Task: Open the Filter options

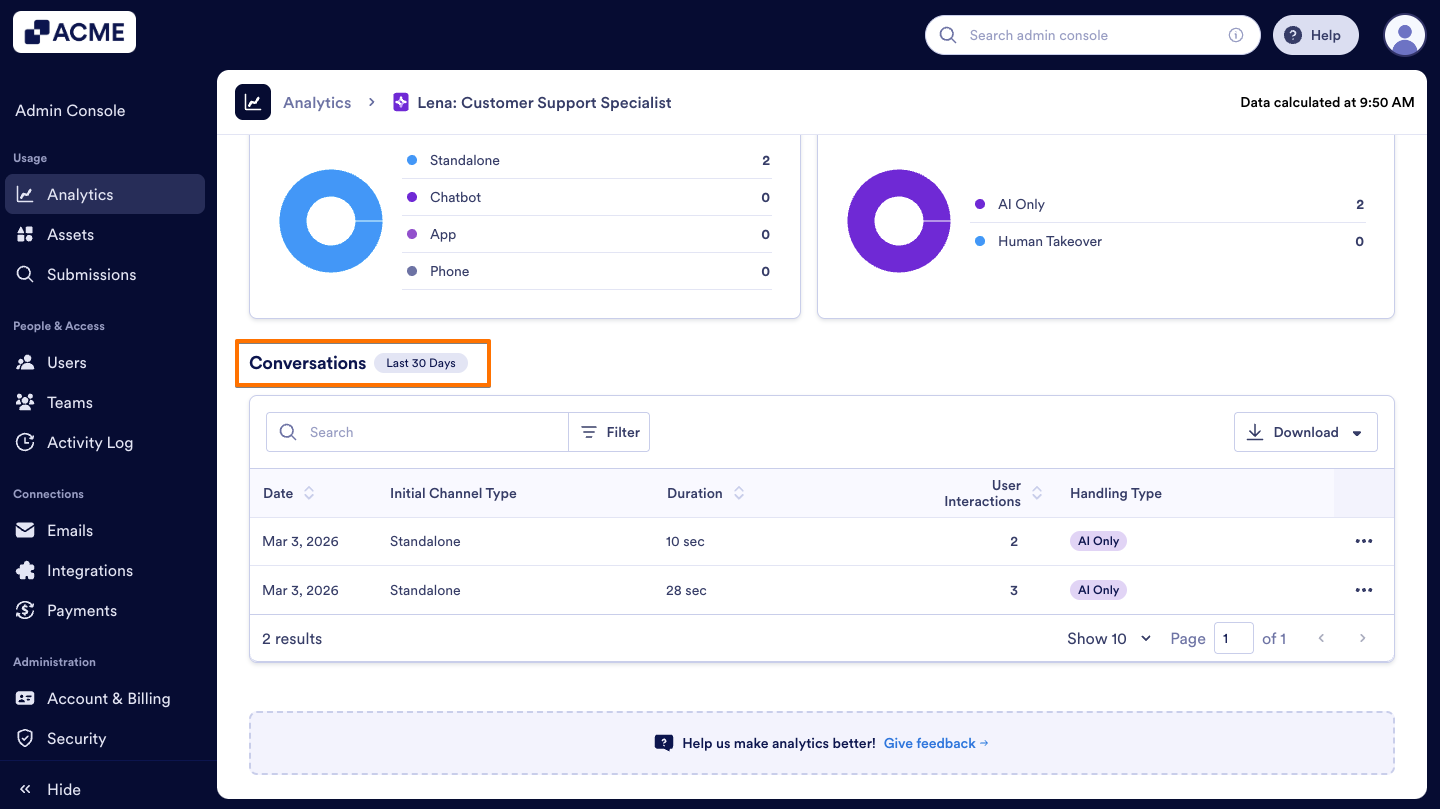Action: pyautogui.click(x=609, y=431)
